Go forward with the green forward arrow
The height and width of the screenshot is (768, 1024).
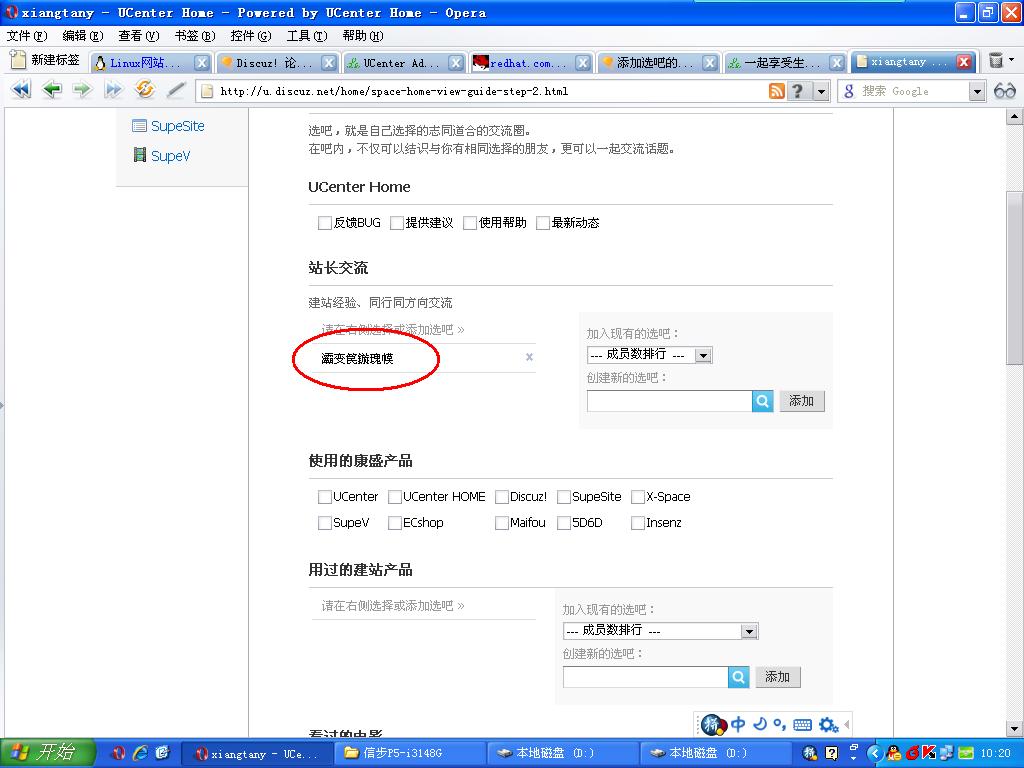[82, 89]
